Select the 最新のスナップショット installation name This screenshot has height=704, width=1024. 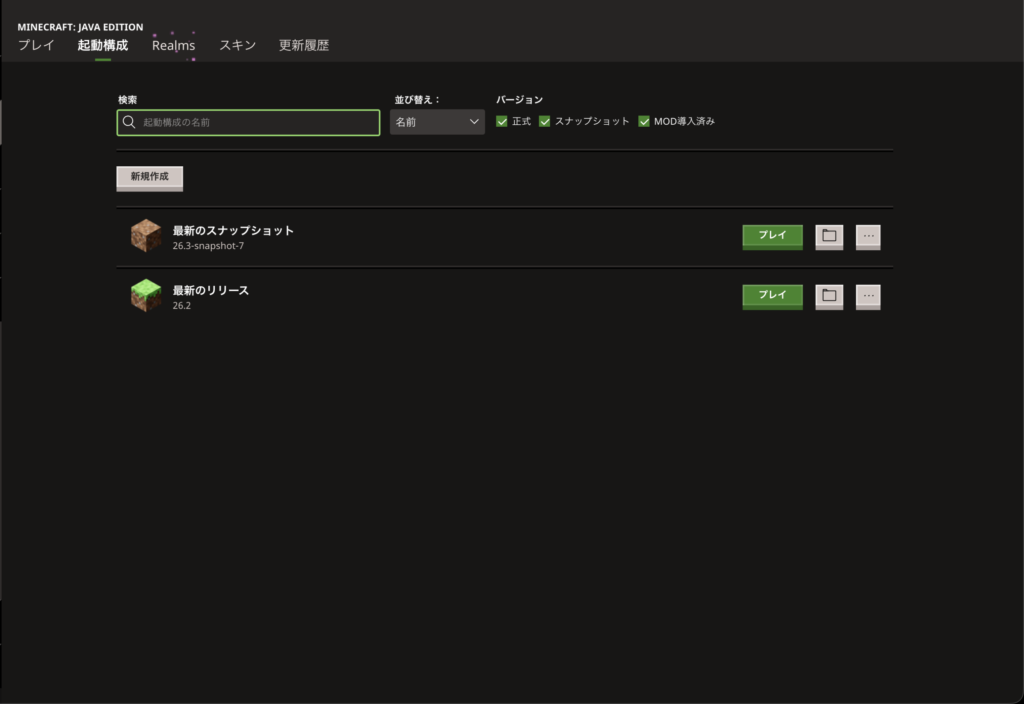coord(233,231)
